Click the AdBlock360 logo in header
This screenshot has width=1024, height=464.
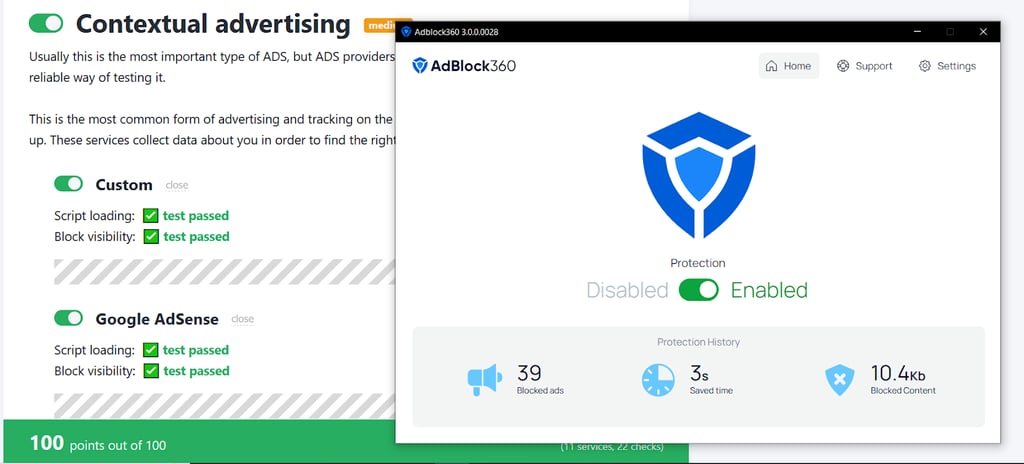click(x=464, y=65)
